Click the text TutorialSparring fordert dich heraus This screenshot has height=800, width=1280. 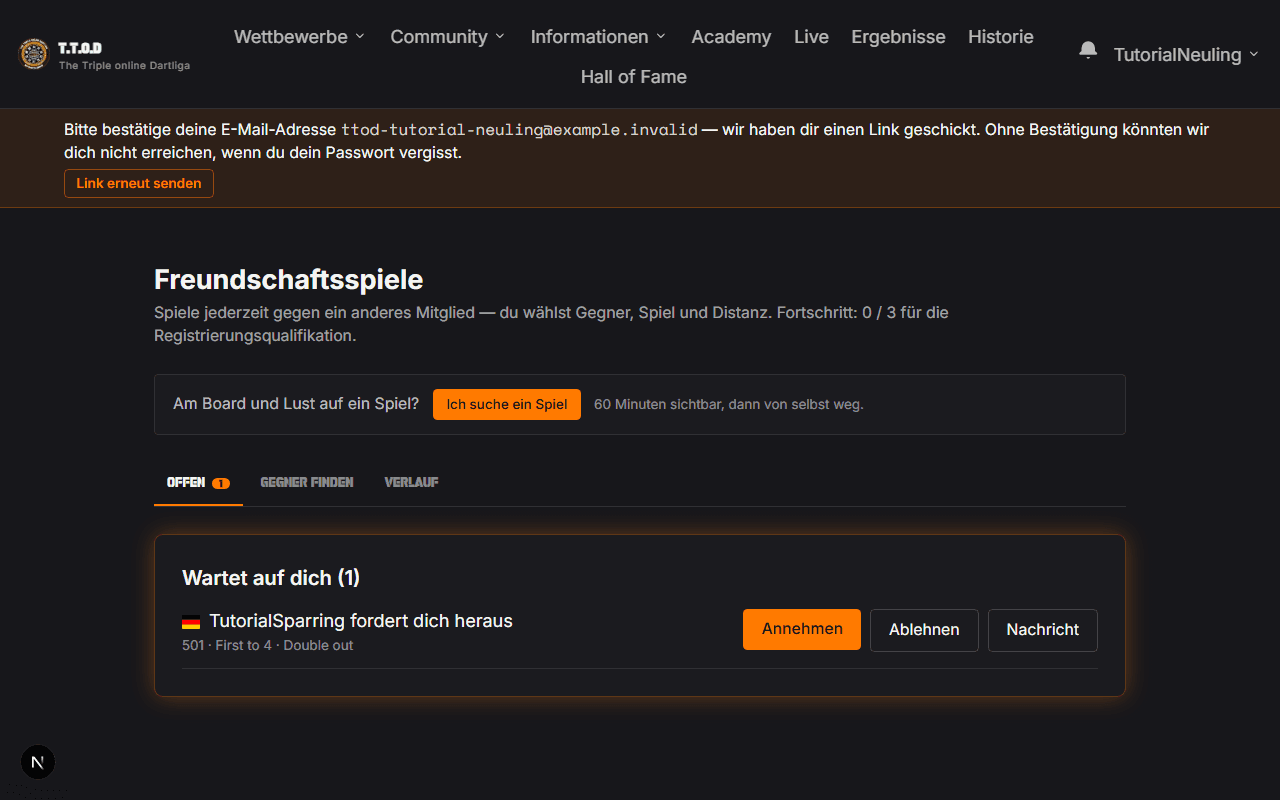click(x=361, y=621)
